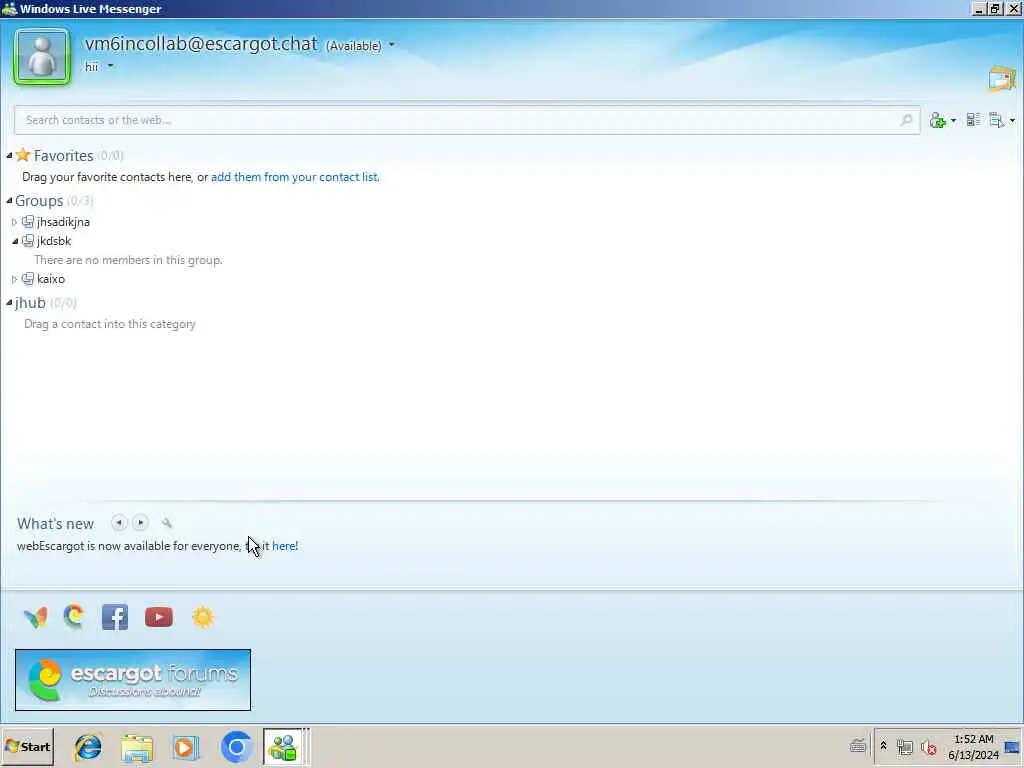Image resolution: width=1024 pixels, height=768 pixels.
Task: Click the escargot forums banner
Action: point(133,680)
